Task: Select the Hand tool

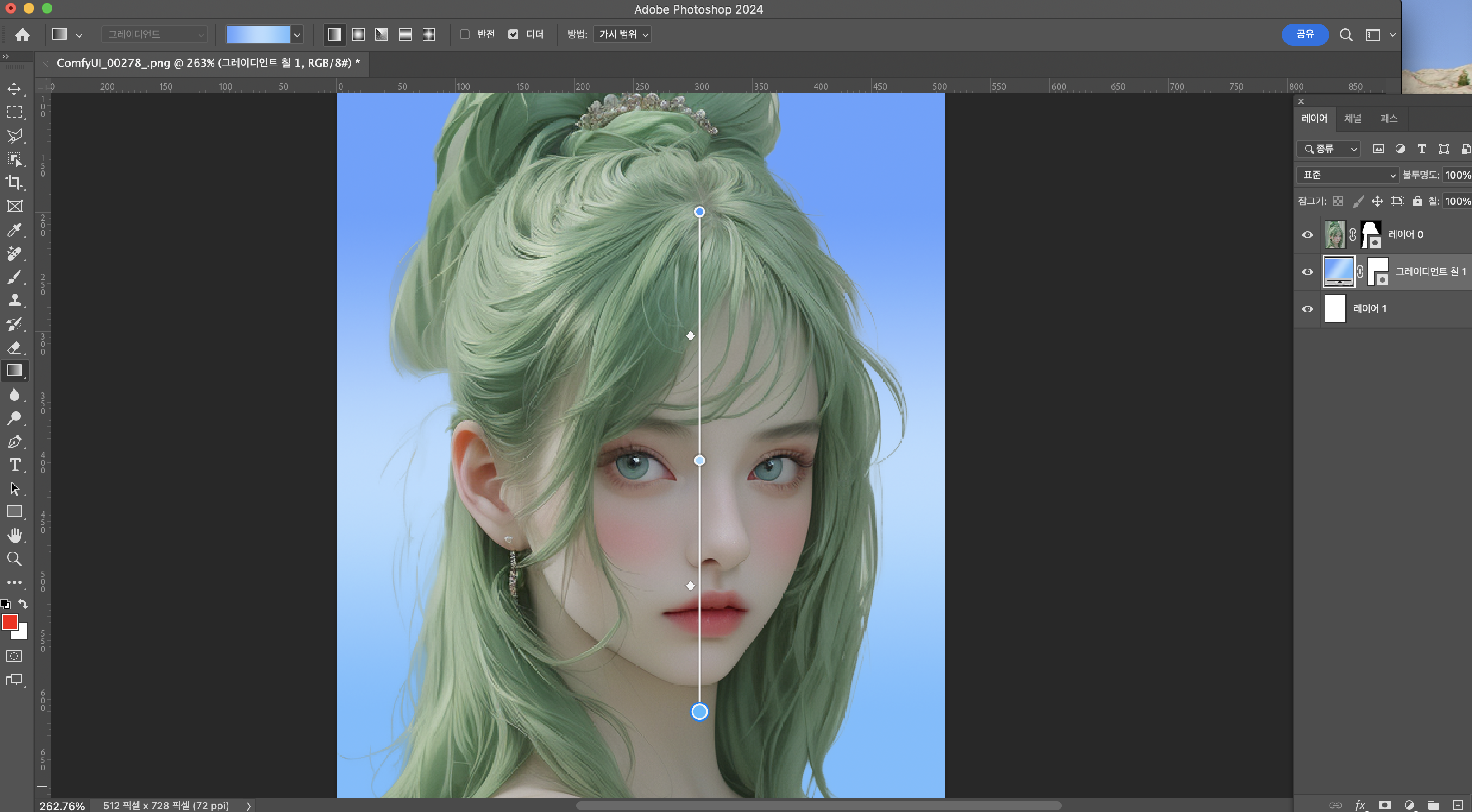Action: [14, 536]
